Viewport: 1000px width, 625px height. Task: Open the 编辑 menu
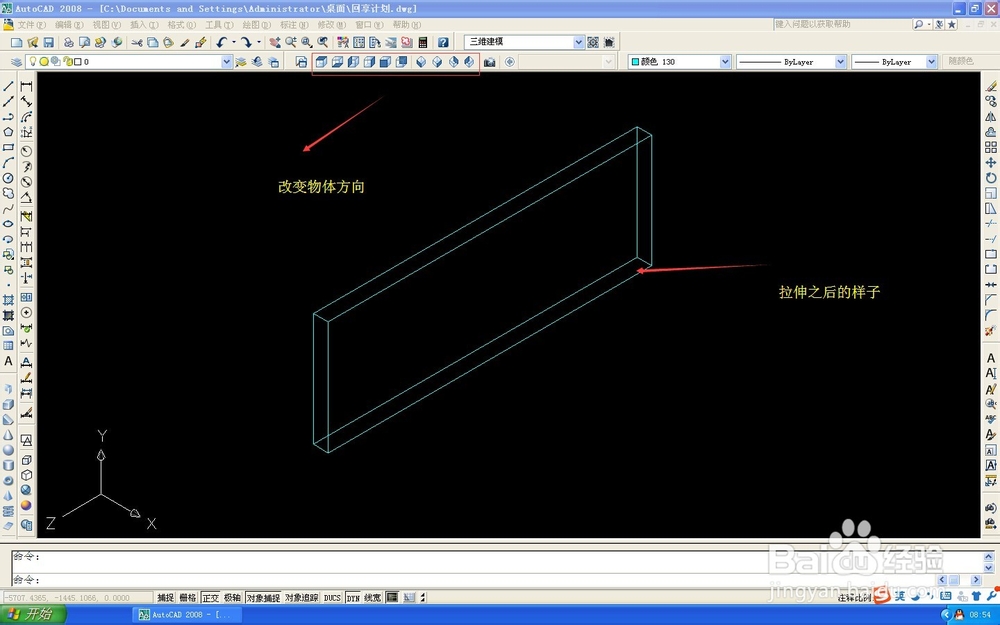click(x=69, y=25)
